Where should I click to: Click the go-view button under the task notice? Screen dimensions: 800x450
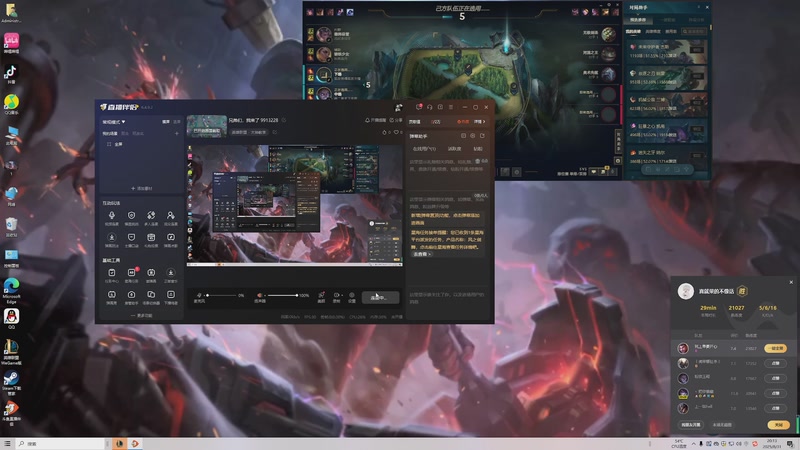coord(422,254)
